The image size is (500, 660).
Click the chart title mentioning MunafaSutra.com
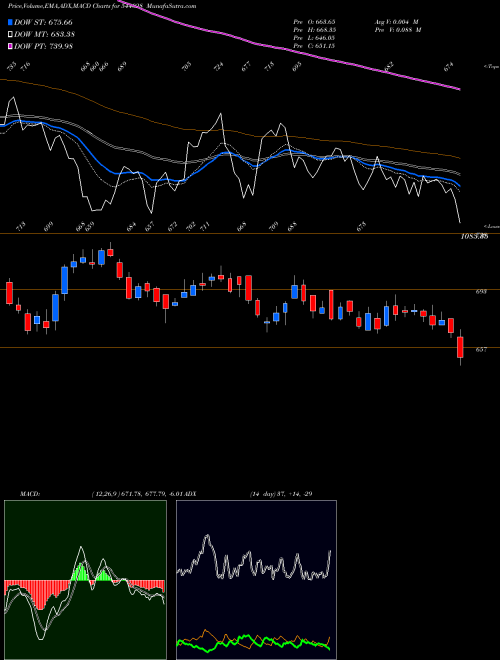102,6
